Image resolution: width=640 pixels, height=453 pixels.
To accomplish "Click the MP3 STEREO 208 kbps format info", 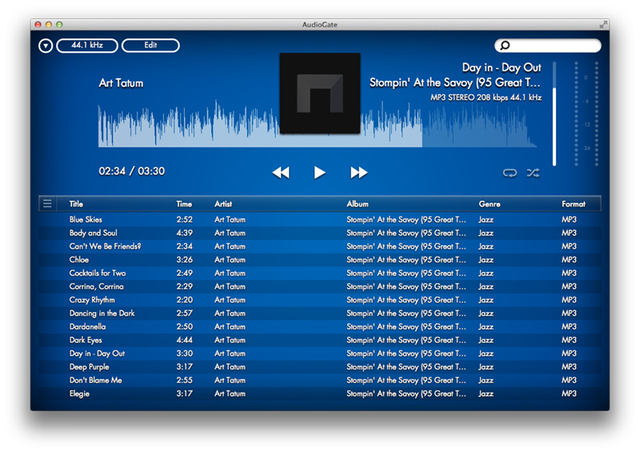I will click(486, 98).
